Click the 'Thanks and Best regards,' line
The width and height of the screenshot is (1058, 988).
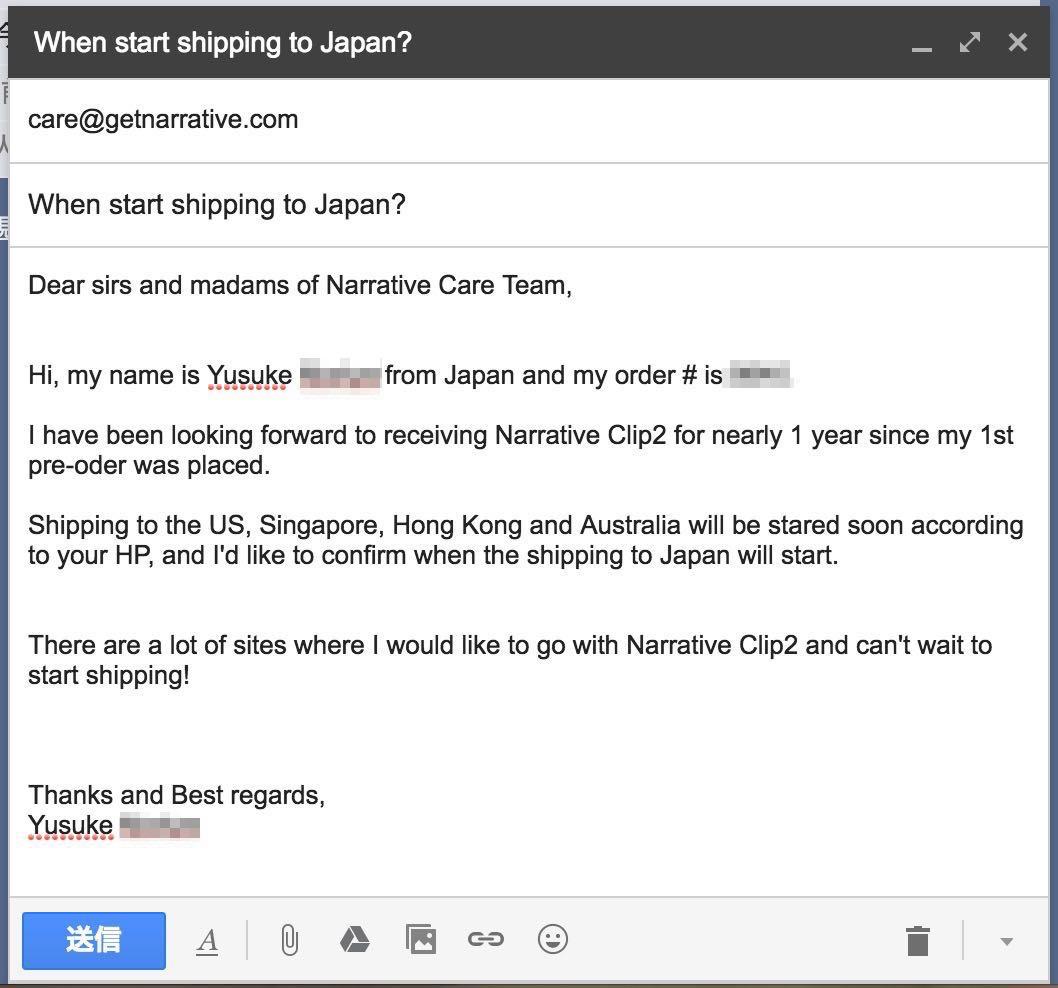tap(176, 796)
